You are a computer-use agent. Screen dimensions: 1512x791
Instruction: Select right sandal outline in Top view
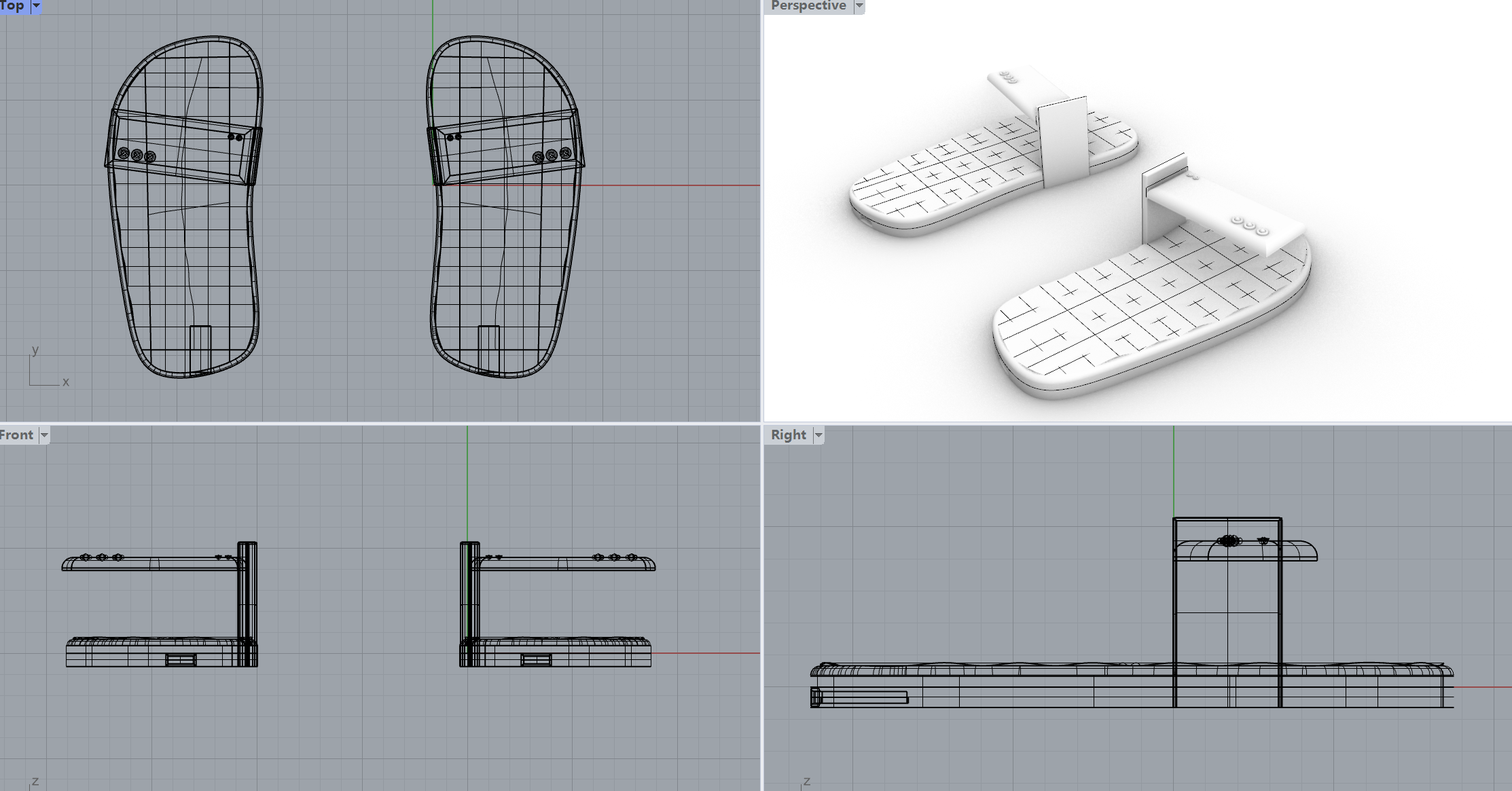(506, 207)
